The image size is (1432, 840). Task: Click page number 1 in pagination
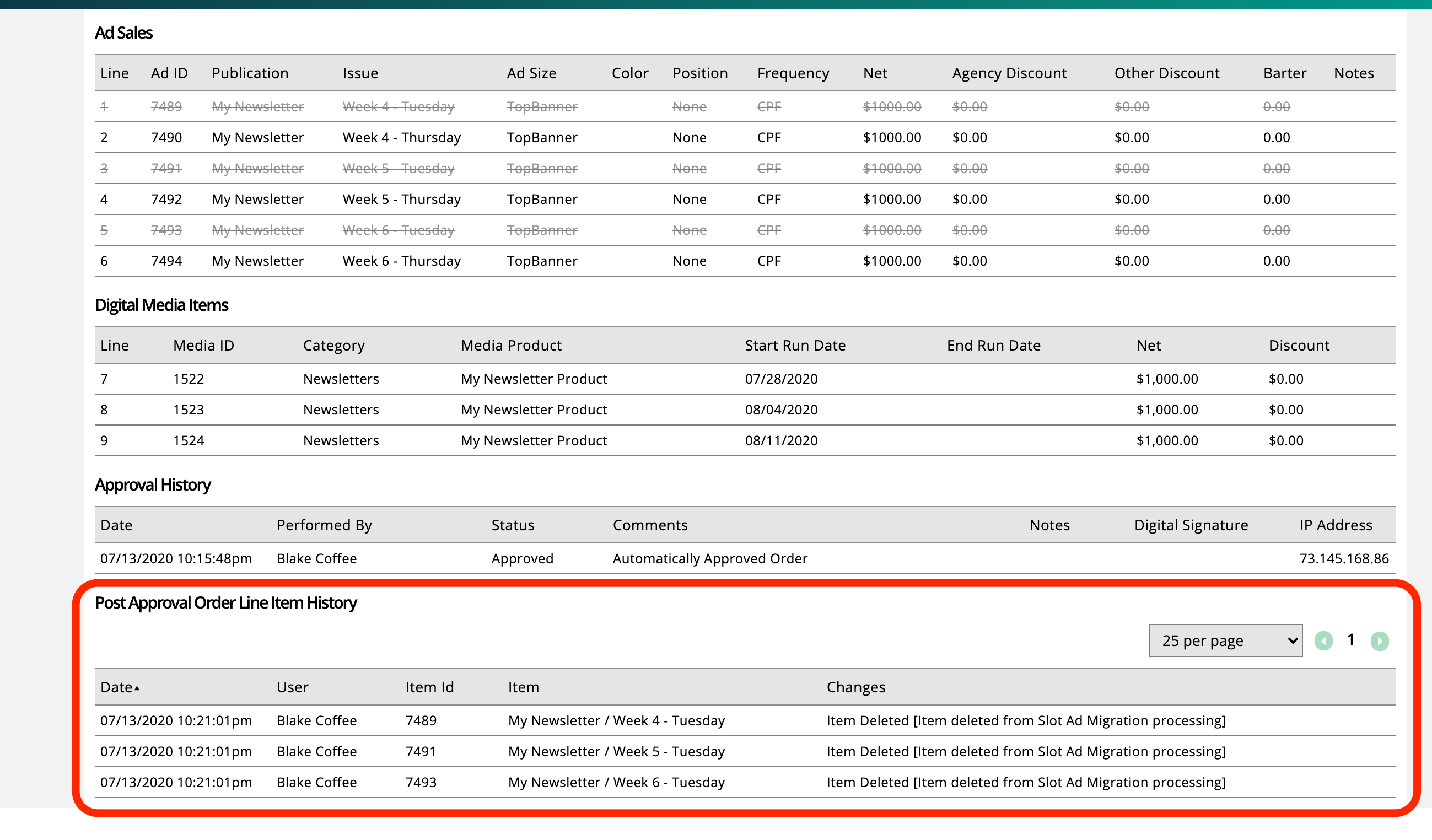point(1351,640)
